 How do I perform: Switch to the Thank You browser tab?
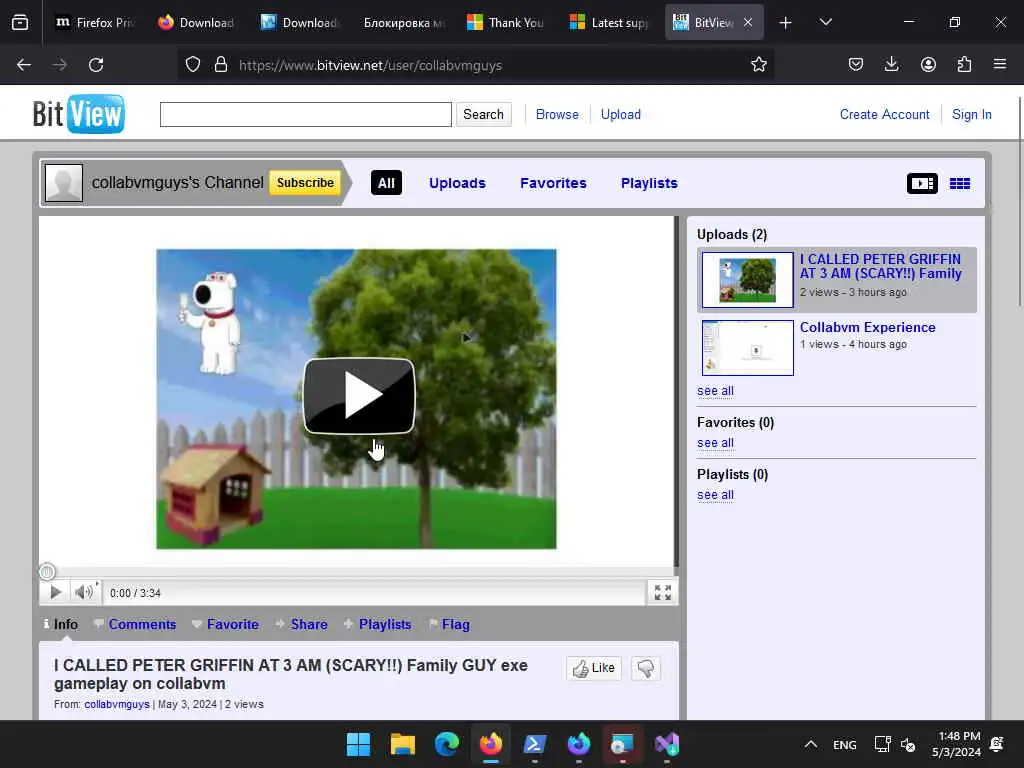(x=506, y=23)
